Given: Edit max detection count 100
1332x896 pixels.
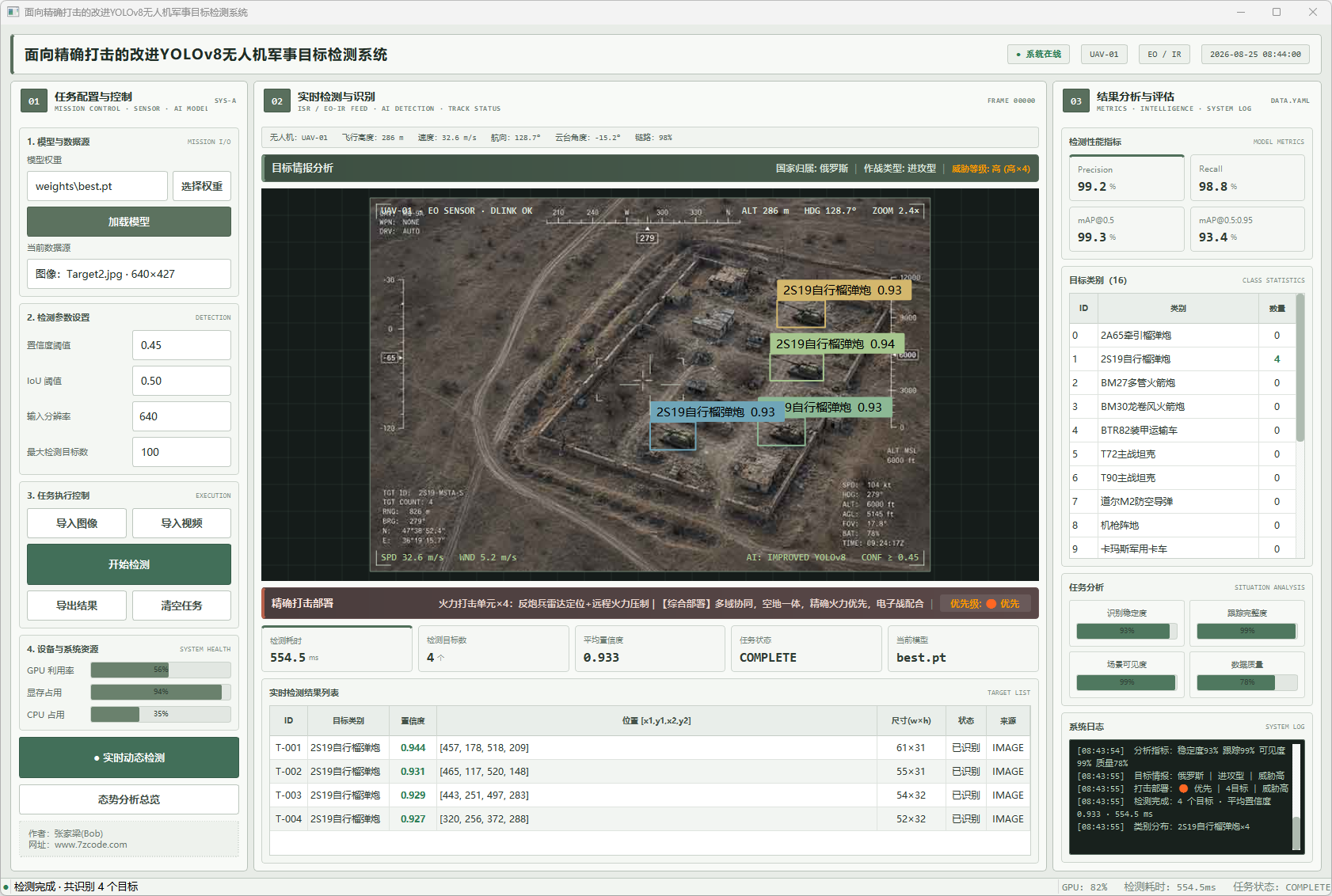Looking at the screenshot, I should point(181,452).
